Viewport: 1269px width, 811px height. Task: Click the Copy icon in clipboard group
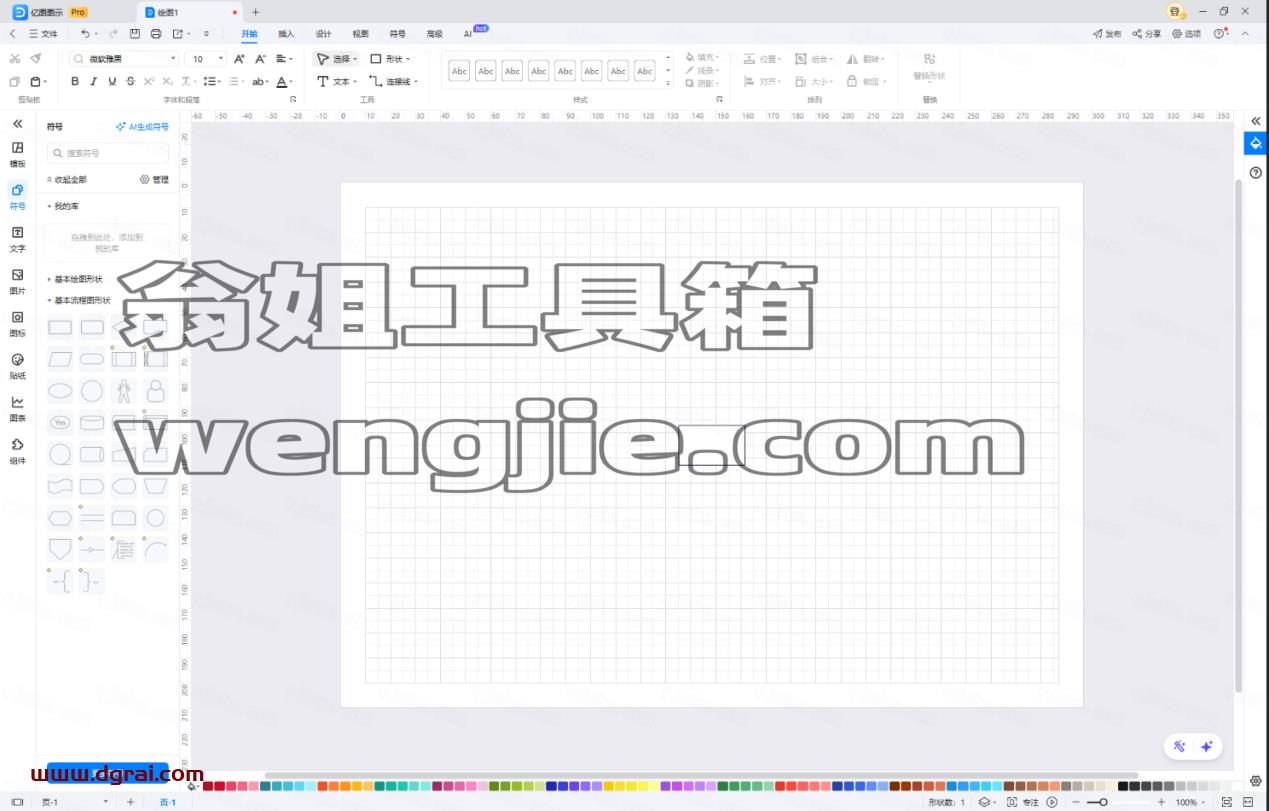point(15,82)
